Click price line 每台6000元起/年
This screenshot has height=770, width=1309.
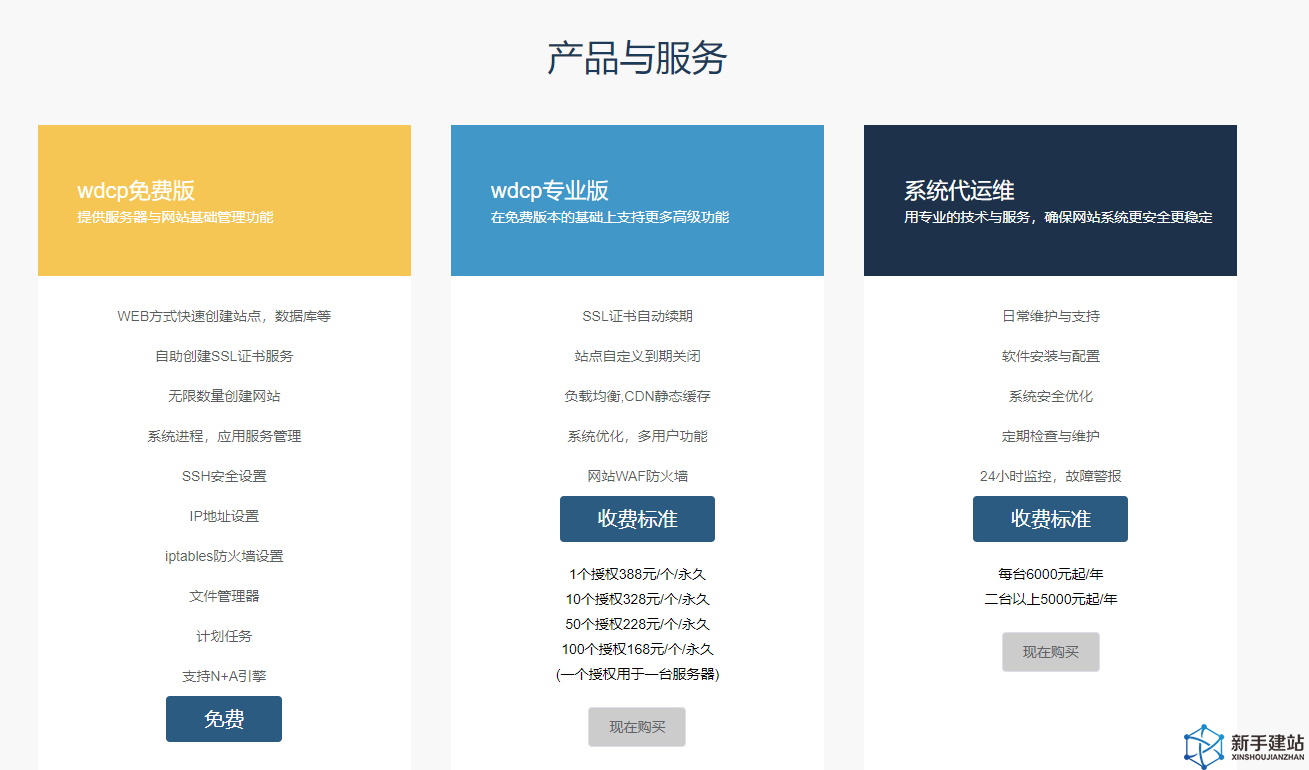click(x=1050, y=574)
